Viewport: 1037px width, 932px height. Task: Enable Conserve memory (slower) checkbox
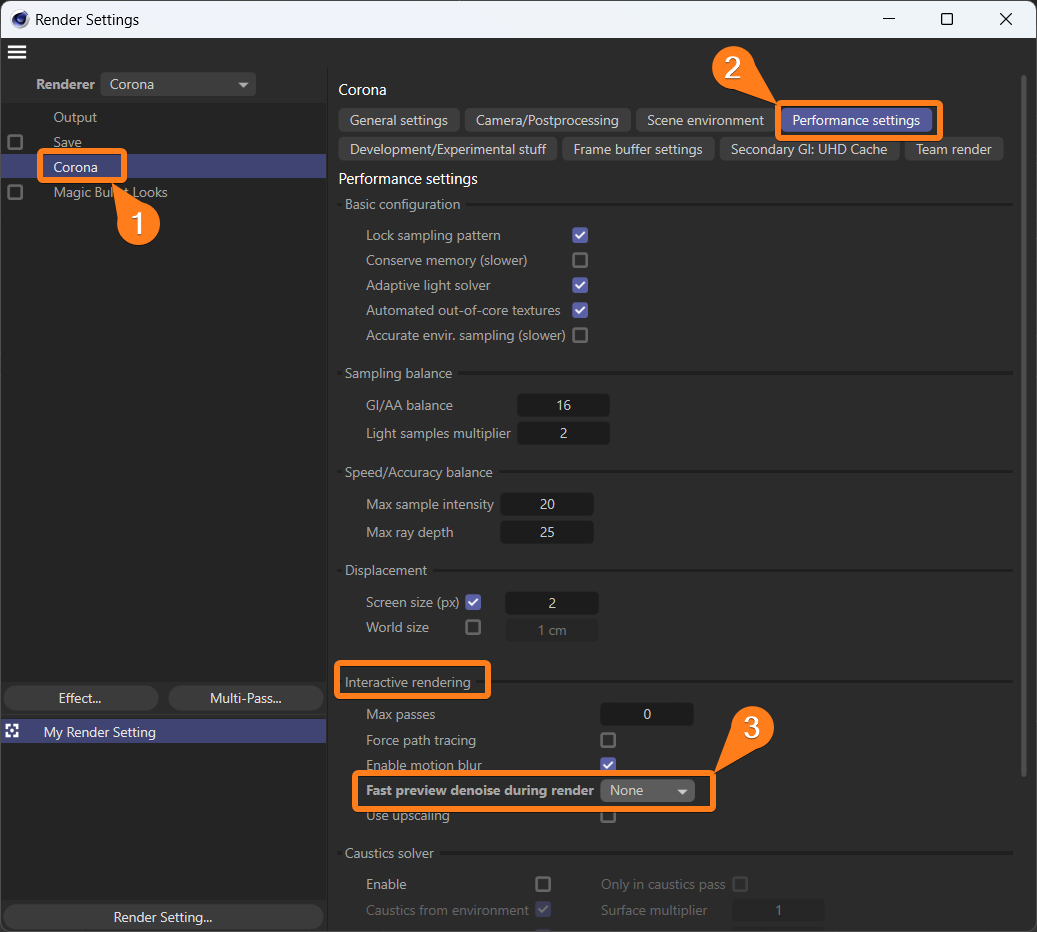pyautogui.click(x=580, y=260)
